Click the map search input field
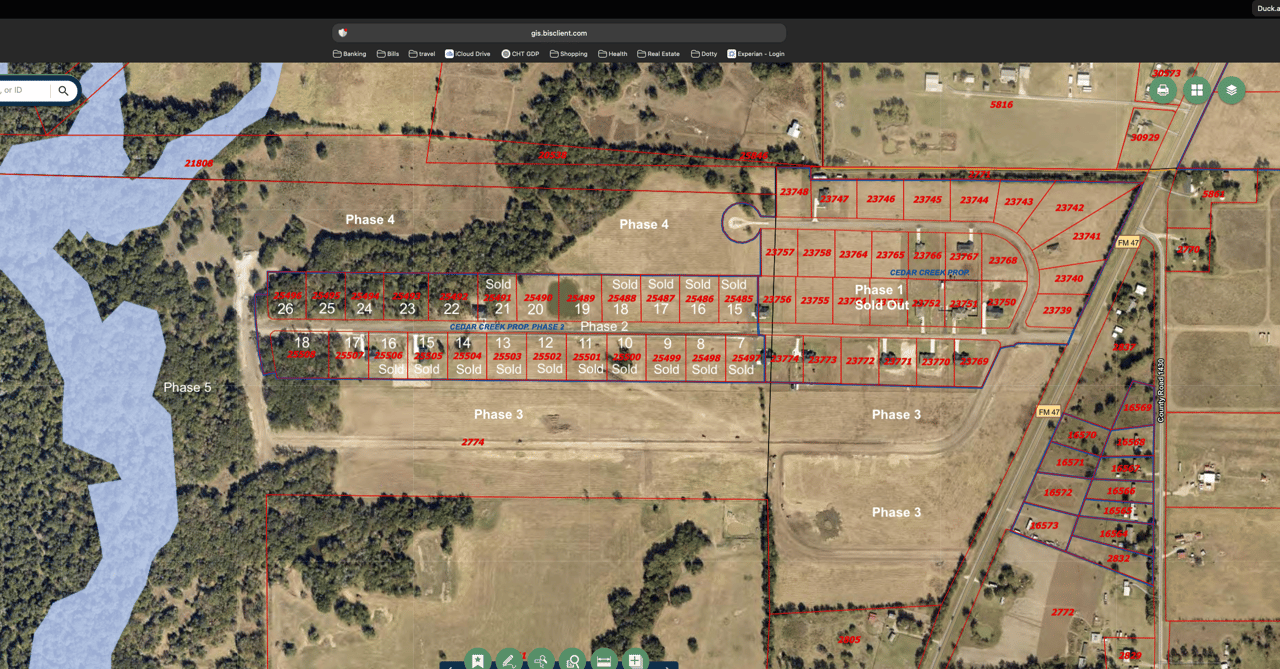 click(x=24, y=90)
